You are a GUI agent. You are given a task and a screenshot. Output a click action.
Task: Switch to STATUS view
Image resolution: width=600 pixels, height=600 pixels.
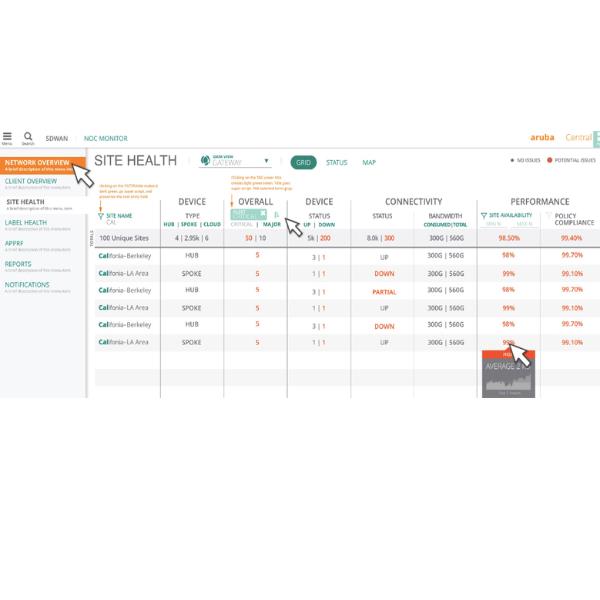pos(336,162)
